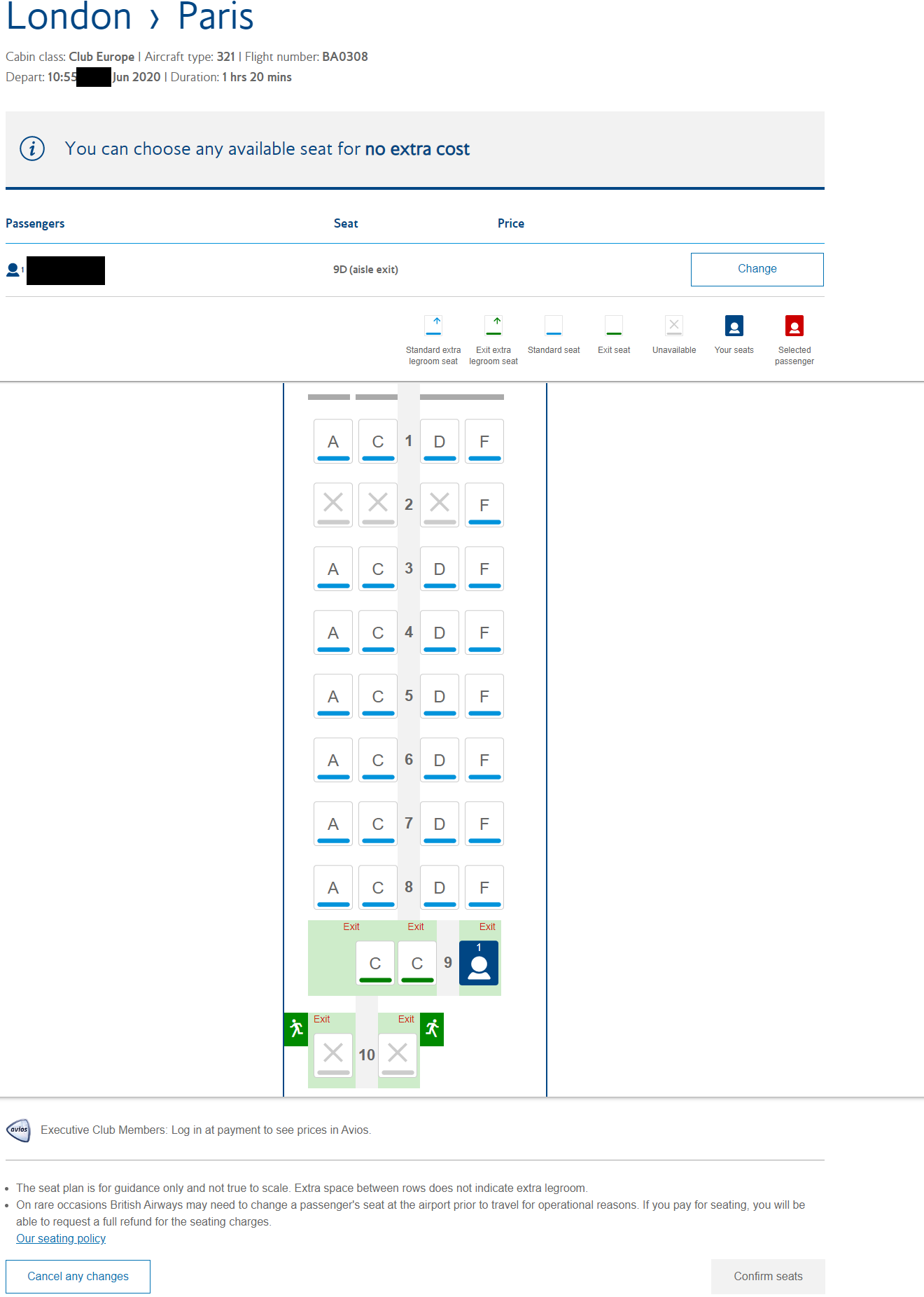The image size is (924, 1297).
Task: Click the Exit seat legend icon
Action: [x=614, y=326]
